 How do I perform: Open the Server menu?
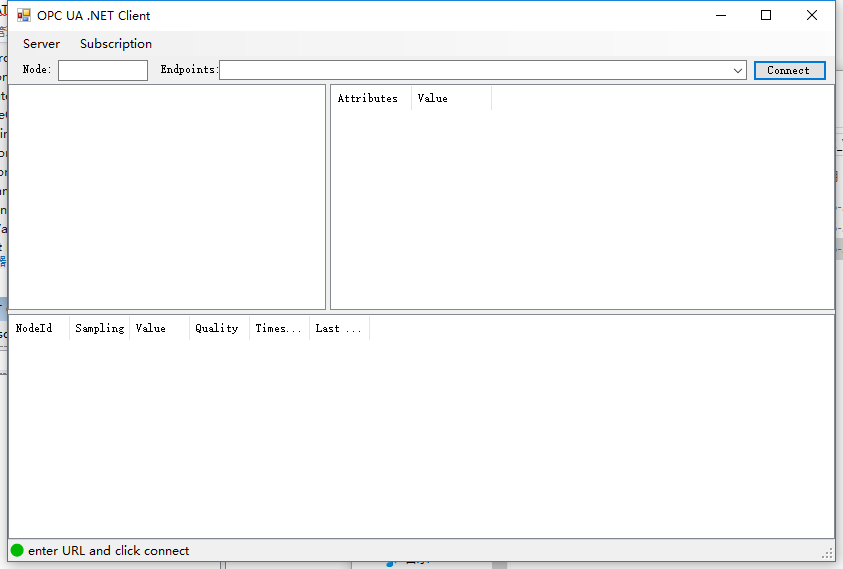tap(41, 44)
